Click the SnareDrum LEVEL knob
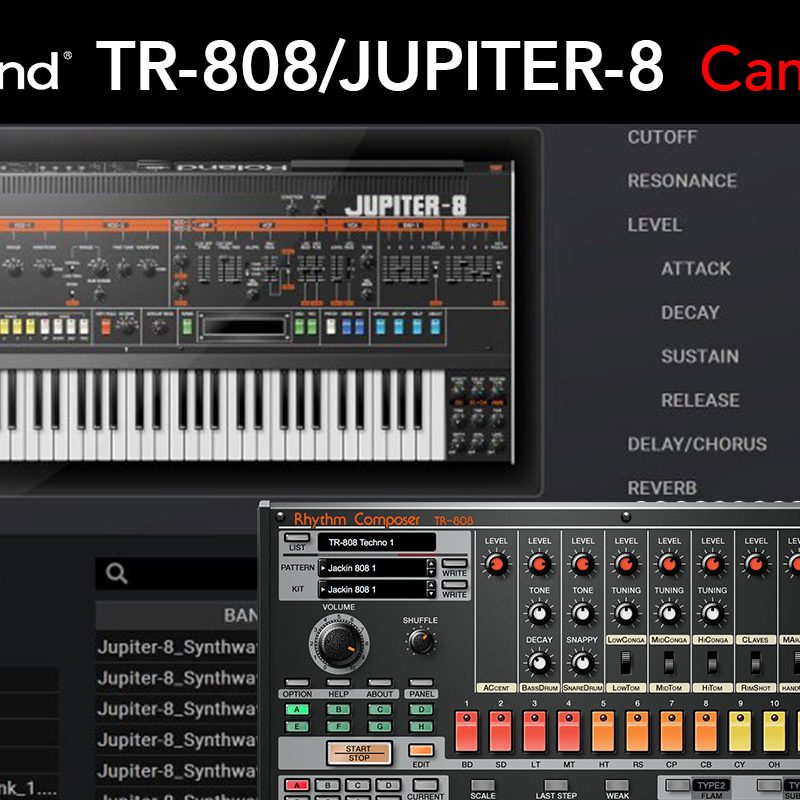 583,564
